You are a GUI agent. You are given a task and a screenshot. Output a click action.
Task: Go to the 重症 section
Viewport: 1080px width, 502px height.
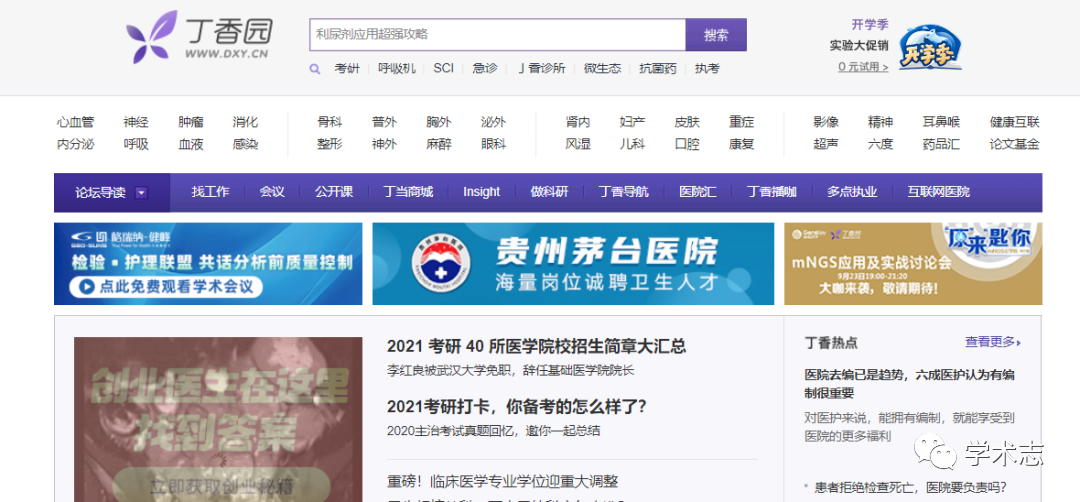[742, 123]
